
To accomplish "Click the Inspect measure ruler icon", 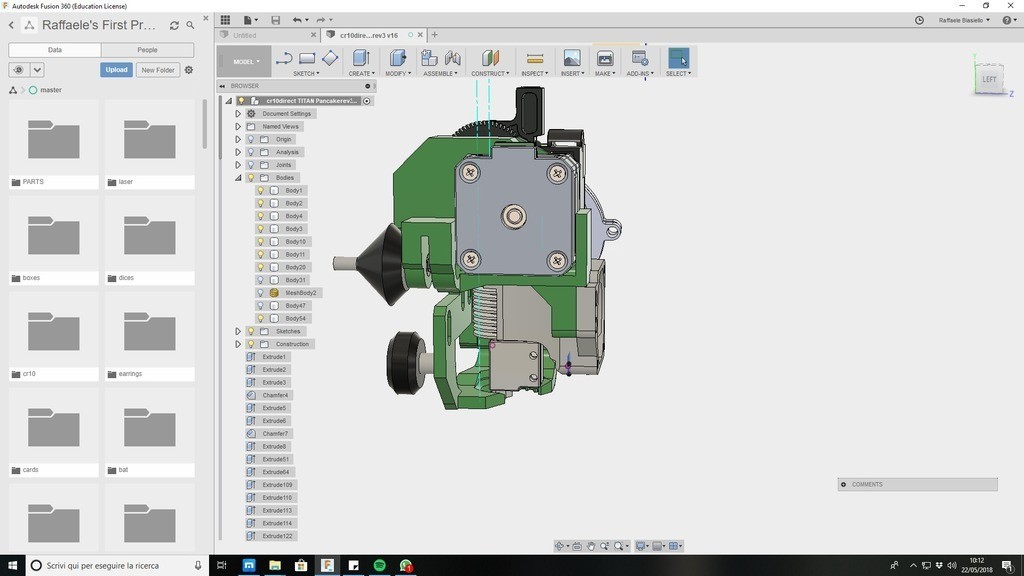I will tap(535, 59).
